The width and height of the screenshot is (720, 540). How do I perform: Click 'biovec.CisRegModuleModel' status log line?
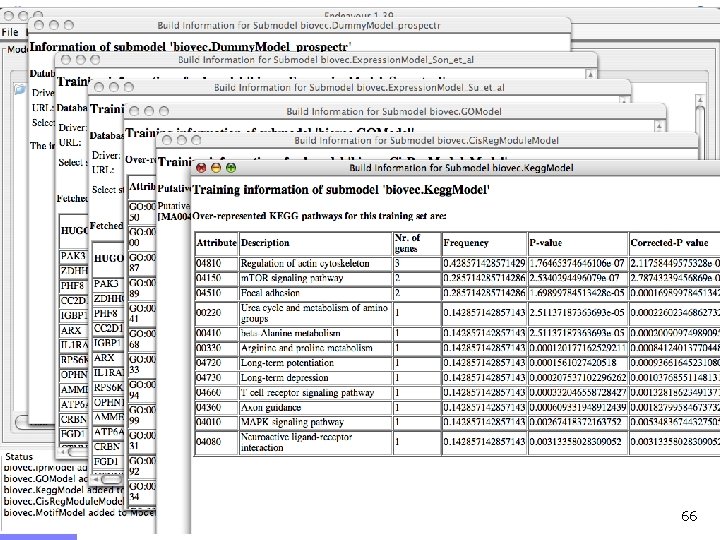click(x=63, y=501)
